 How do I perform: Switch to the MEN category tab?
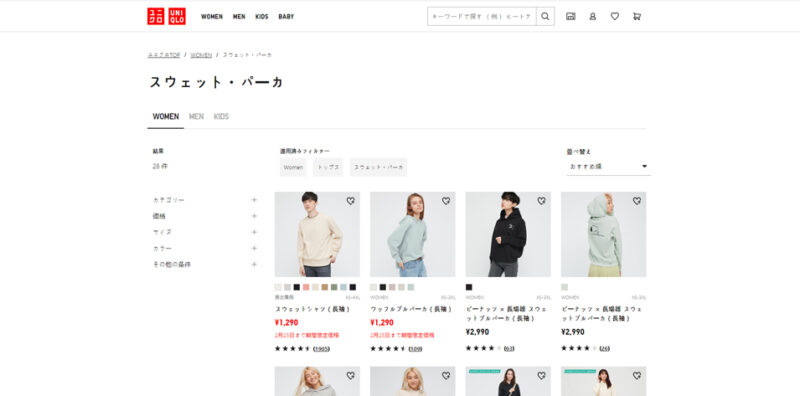pyautogui.click(x=196, y=117)
